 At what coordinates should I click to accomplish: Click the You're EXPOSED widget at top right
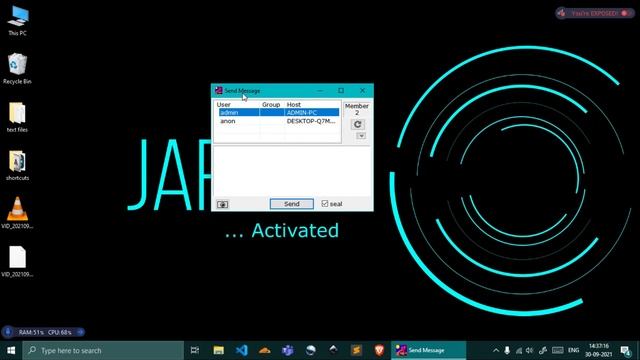tap(594, 13)
